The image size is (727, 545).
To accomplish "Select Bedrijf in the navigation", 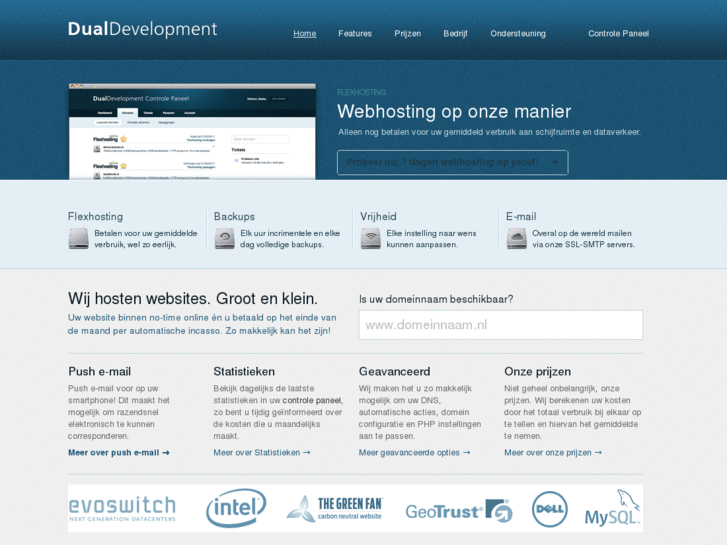I will (x=455, y=33).
